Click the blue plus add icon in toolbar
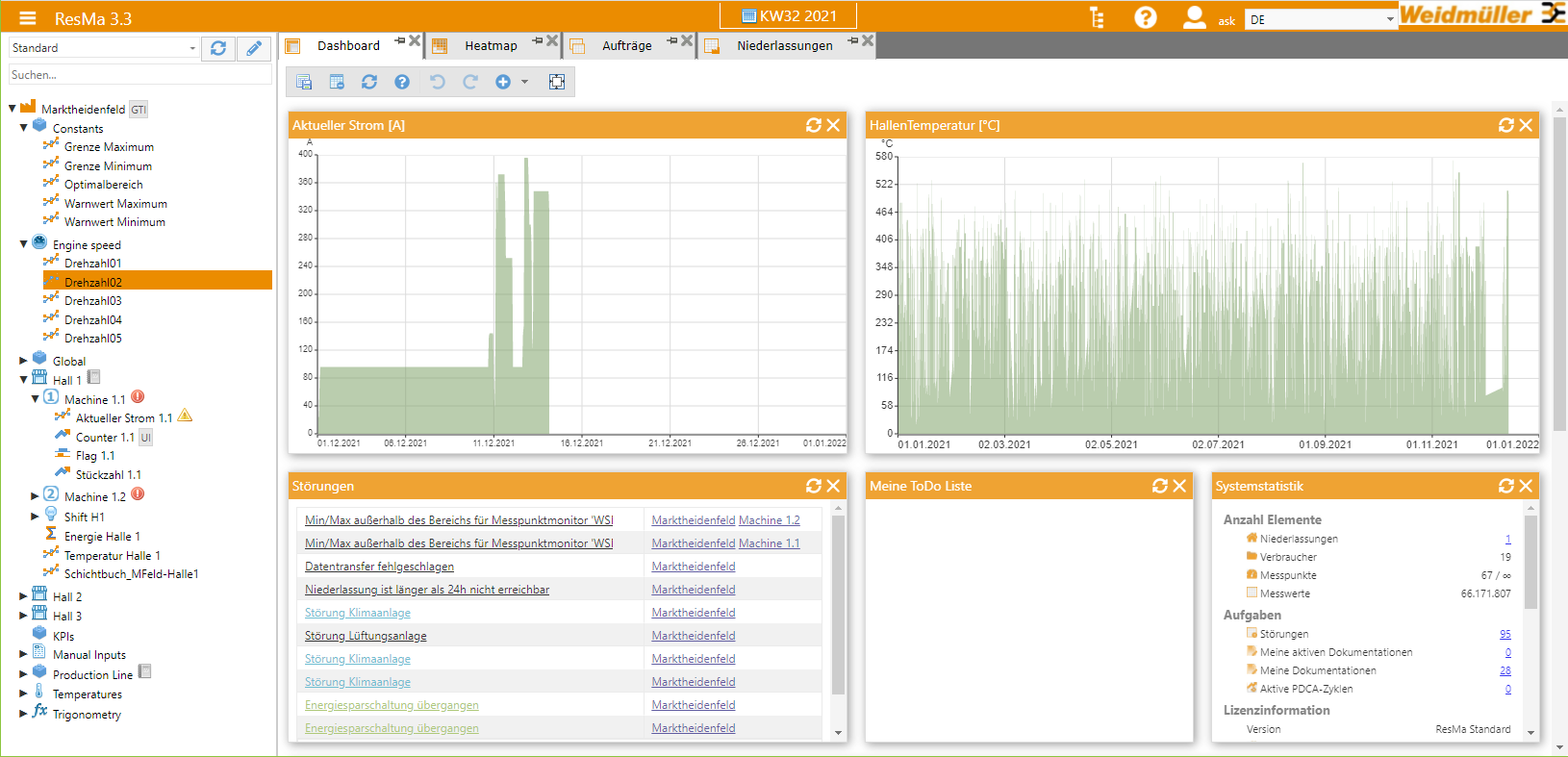The height and width of the screenshot is (757, 1568). pos(503,83)
